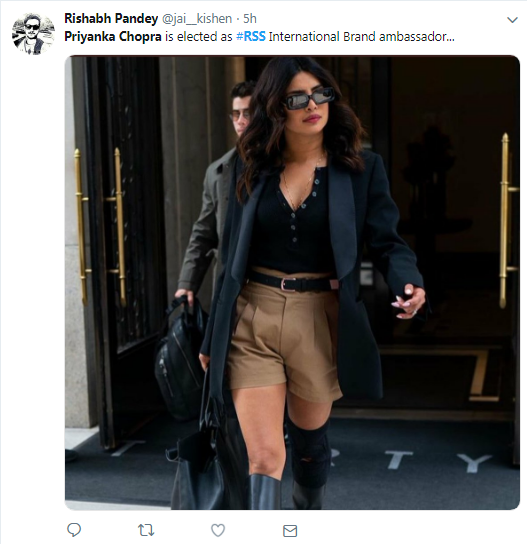Expand tweet options chevron menu
The height and width of the screenshot is (544, 527).
click(512, 20)
